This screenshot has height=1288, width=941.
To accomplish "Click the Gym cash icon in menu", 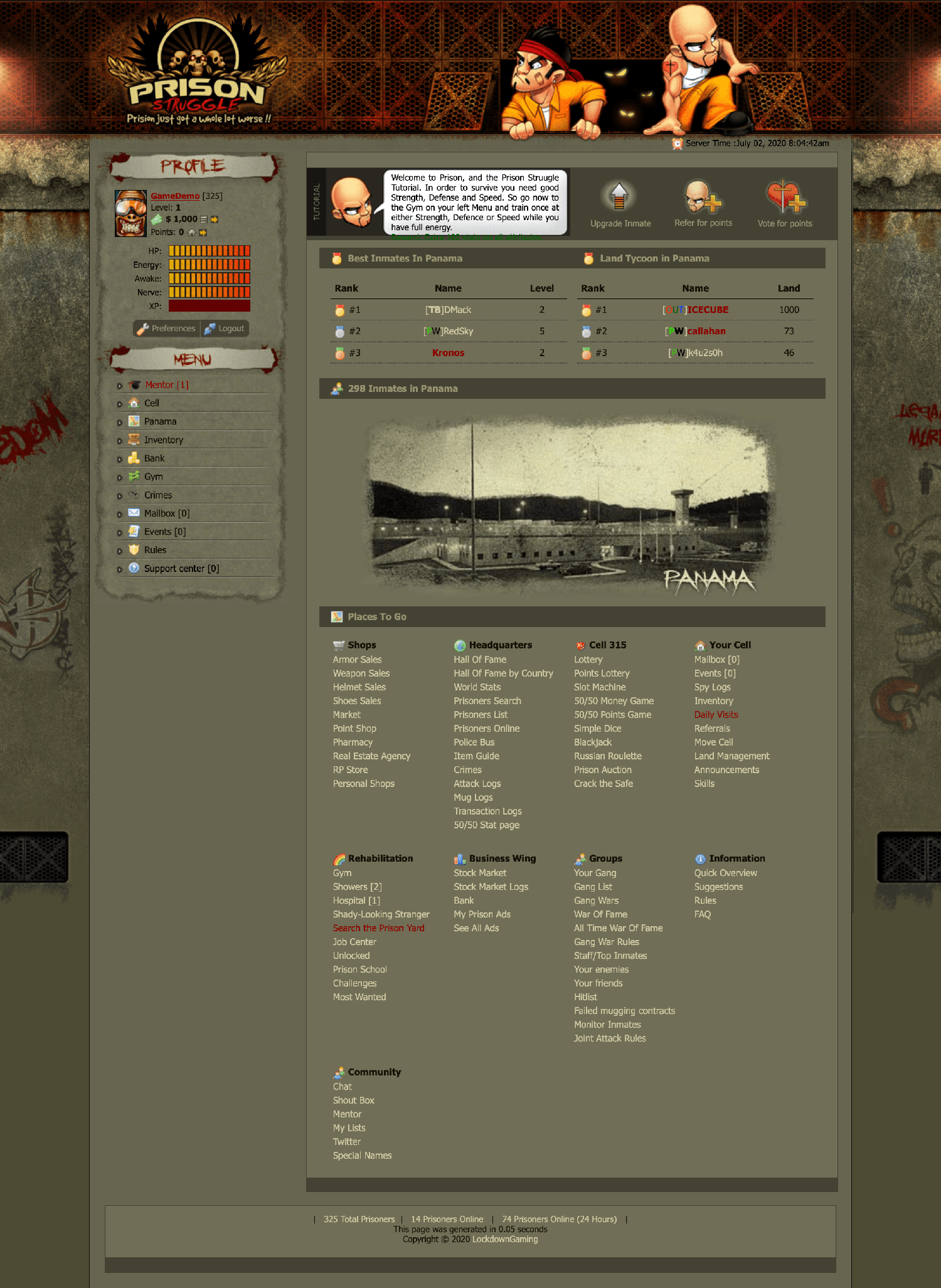I will coord(134,477).
